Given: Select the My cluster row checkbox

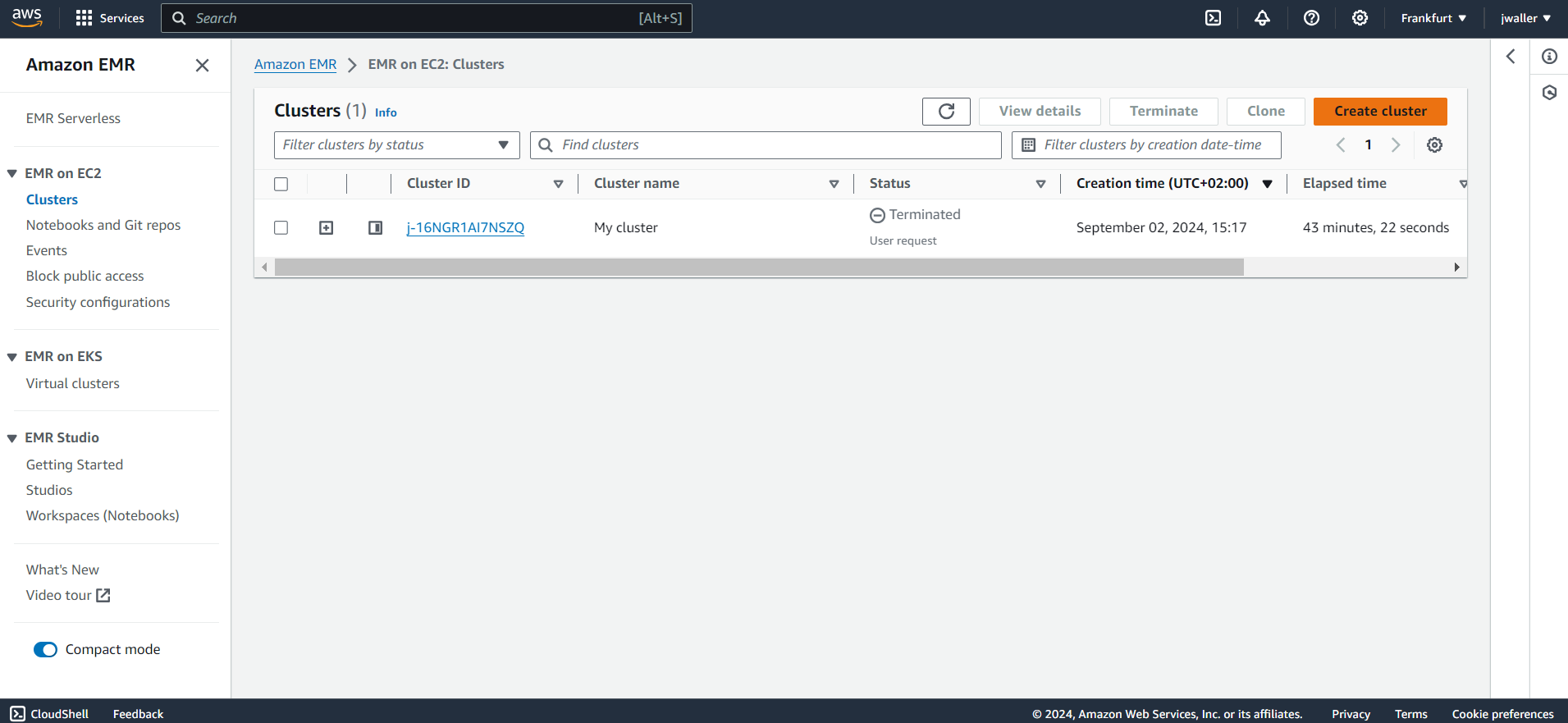Looking at the screenshot, I should (x=281, y=227).
